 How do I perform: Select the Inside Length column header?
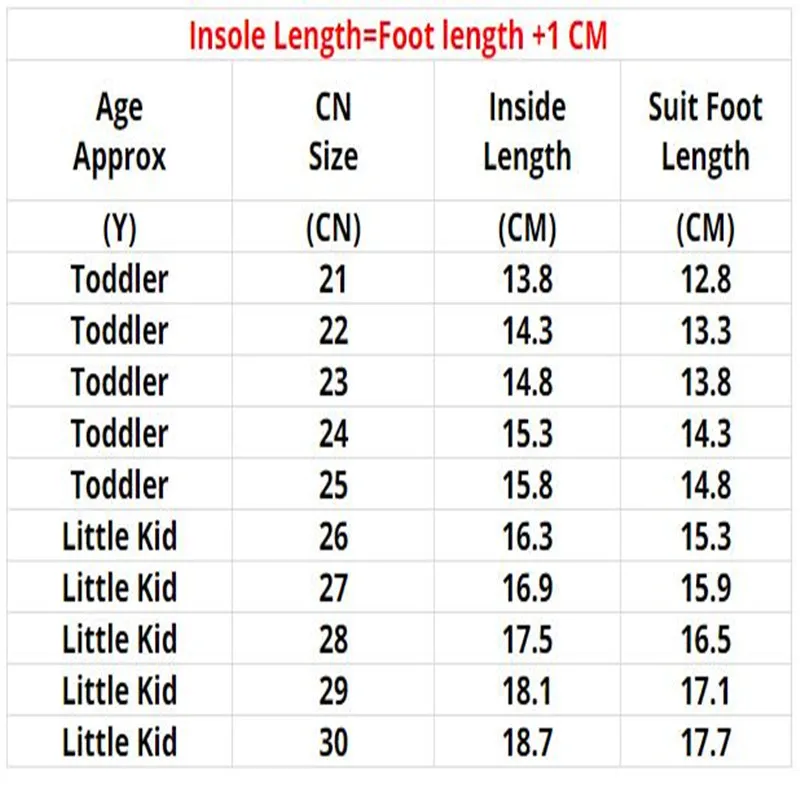527,133
